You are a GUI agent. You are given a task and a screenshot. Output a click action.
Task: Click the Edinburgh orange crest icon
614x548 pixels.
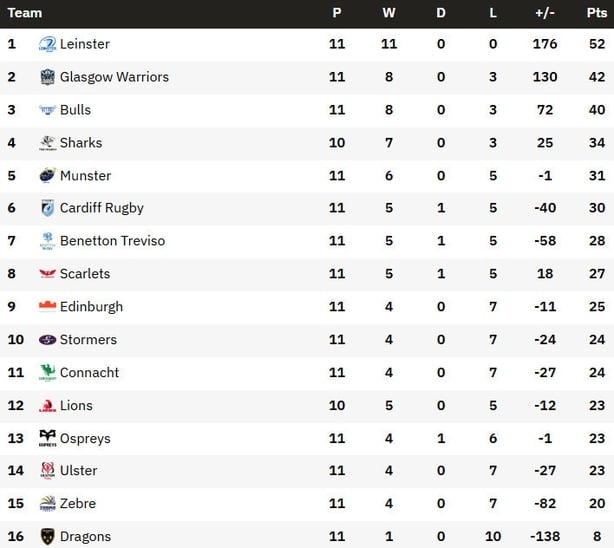[x=47, y=306]
